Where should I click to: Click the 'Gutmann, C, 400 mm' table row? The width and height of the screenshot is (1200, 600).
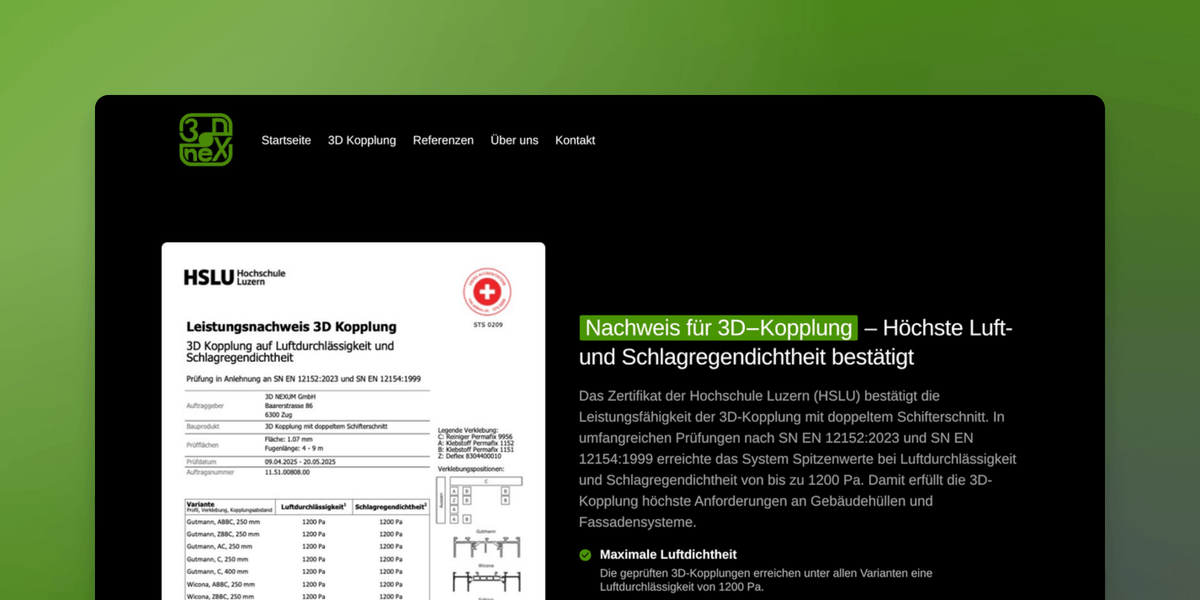point(307,572)
